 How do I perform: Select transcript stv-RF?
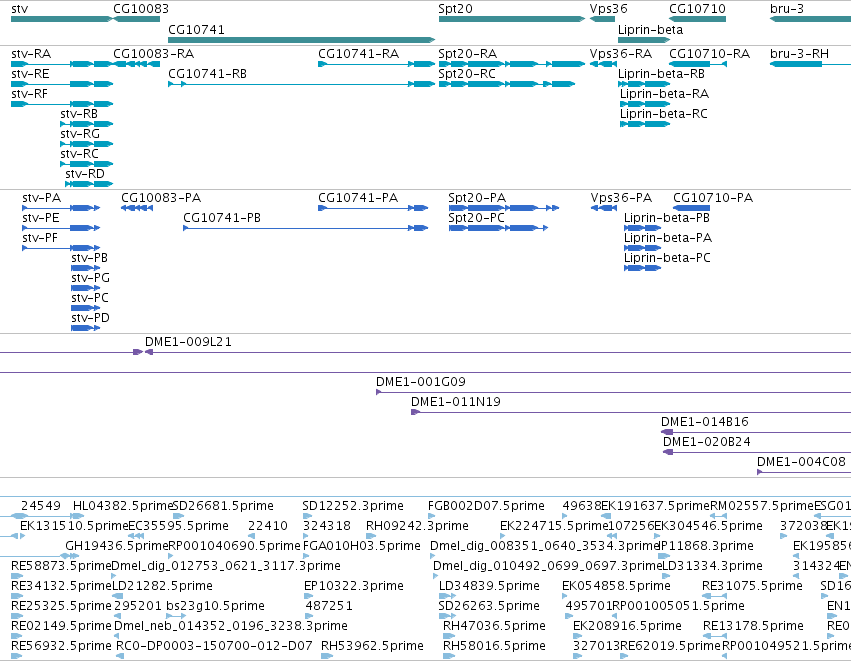pos(62,104)
